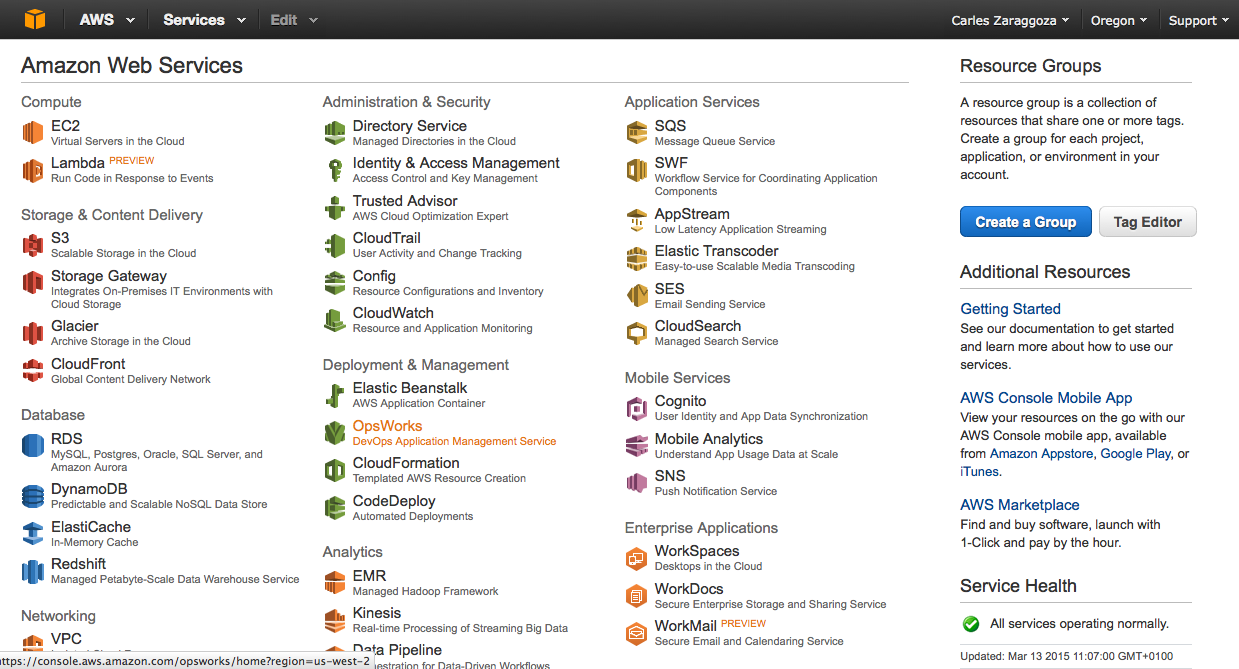Open the Support menu
The image size is (1239, 669).
1198,20
